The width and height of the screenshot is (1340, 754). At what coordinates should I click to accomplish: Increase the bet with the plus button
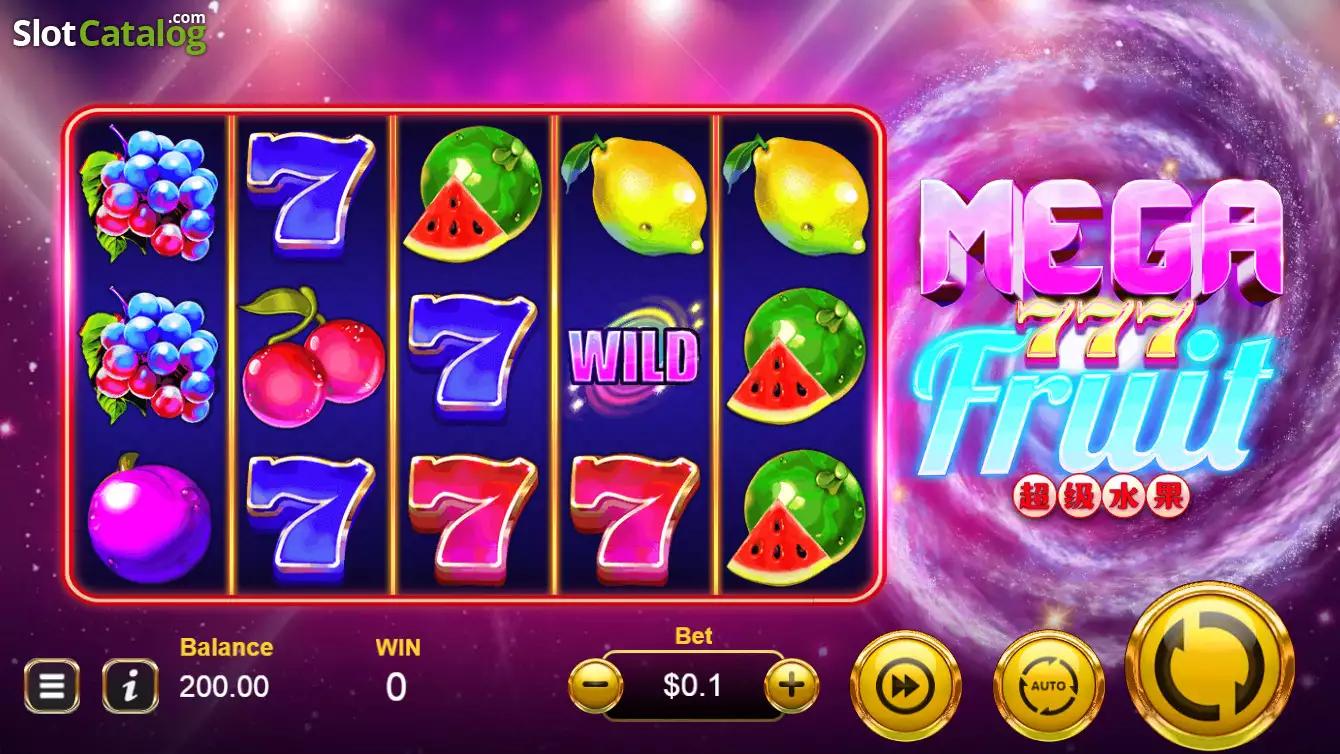pyautogui.click(x=791, y=686)
